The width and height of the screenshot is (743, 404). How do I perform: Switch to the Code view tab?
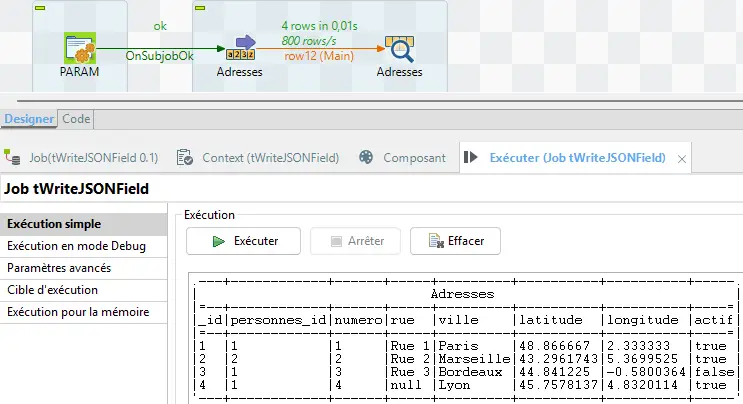pyautogui.click(x=76, y=118)
